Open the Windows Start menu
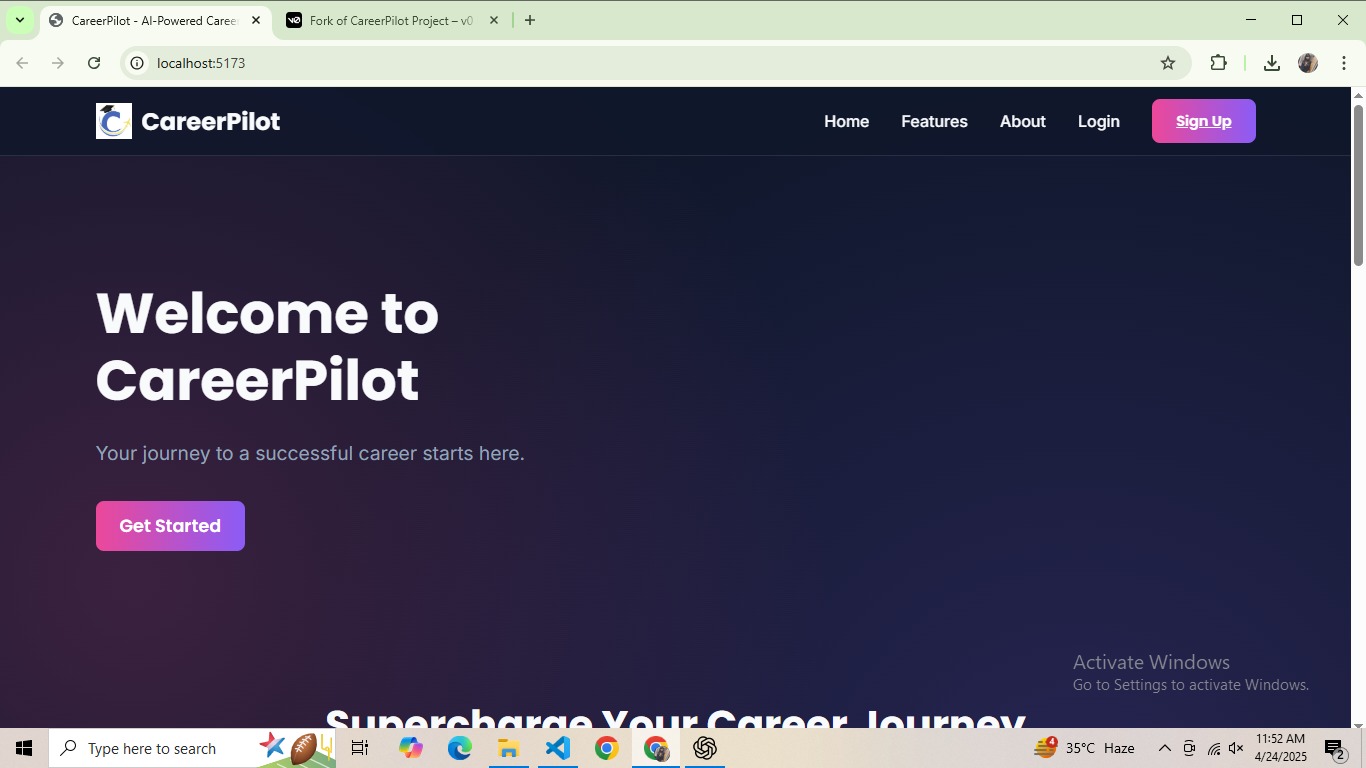This screenshot has height=768, width=1366. [x=24, y=748]
